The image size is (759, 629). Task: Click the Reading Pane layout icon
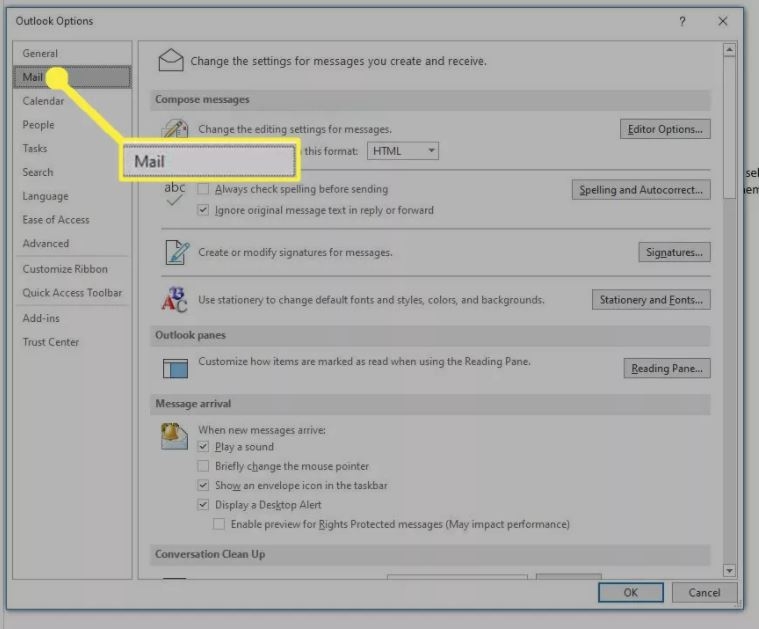pos(175,368)
